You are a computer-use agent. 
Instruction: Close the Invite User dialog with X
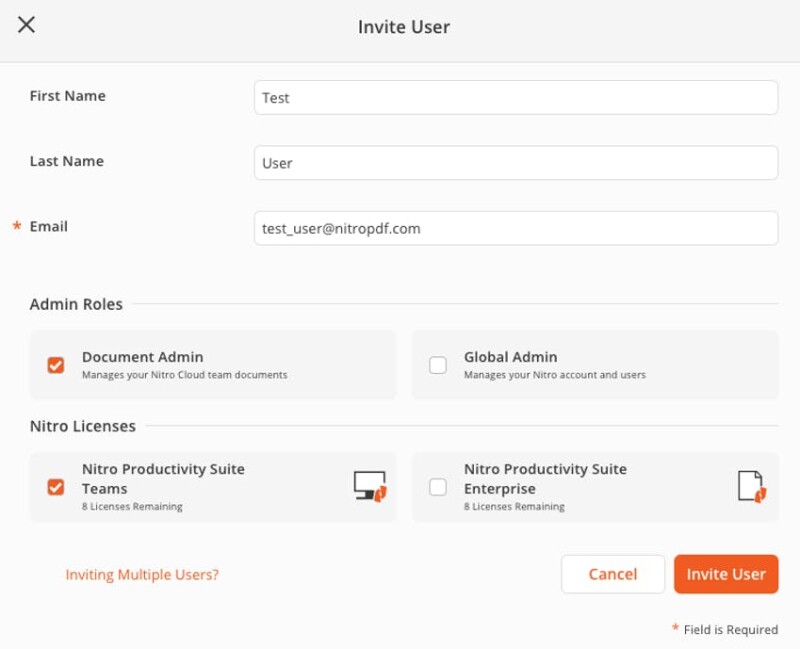tap(26, 24)
